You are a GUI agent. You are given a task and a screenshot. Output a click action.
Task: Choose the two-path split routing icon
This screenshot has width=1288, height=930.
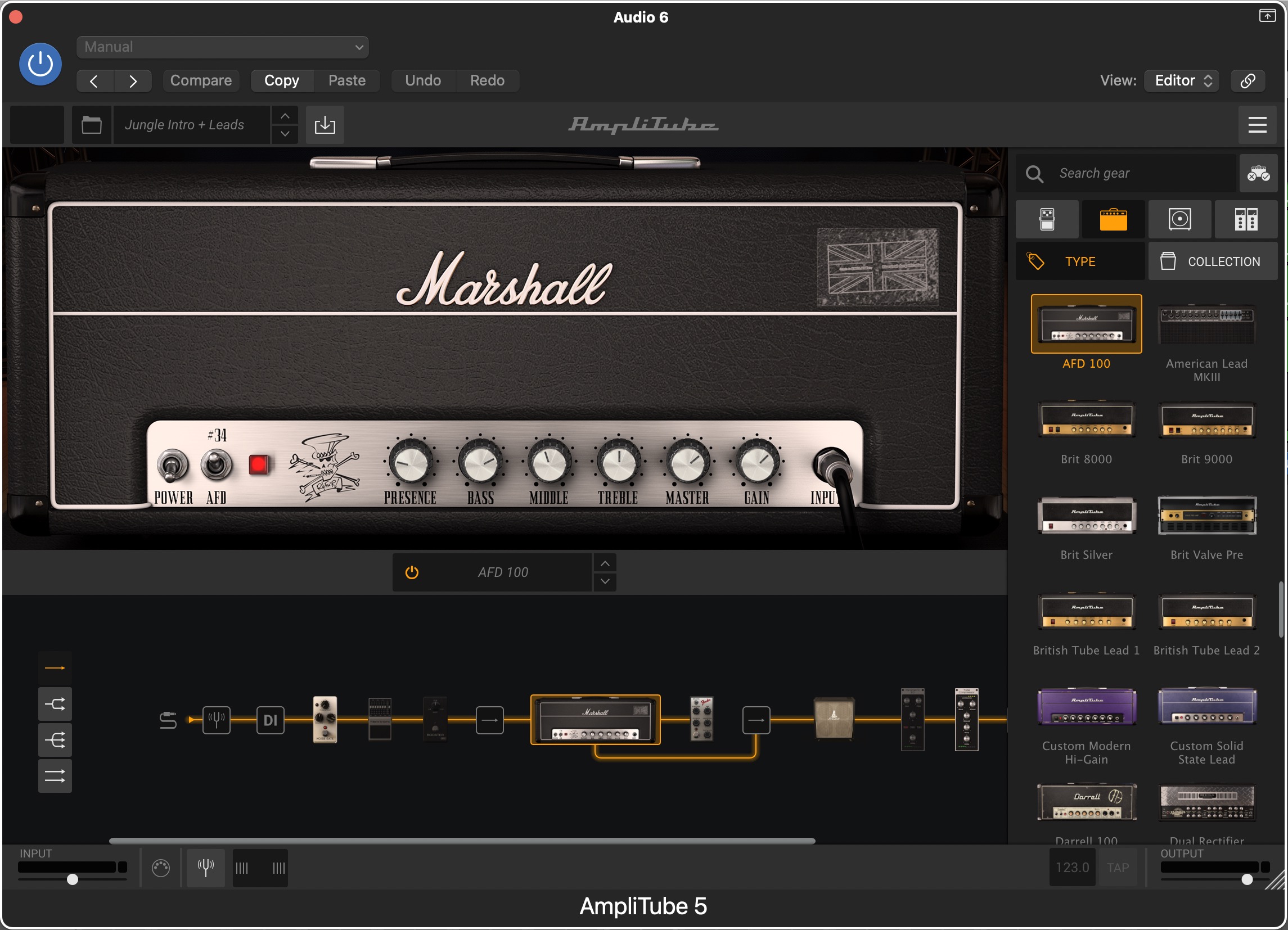(55, 705)
